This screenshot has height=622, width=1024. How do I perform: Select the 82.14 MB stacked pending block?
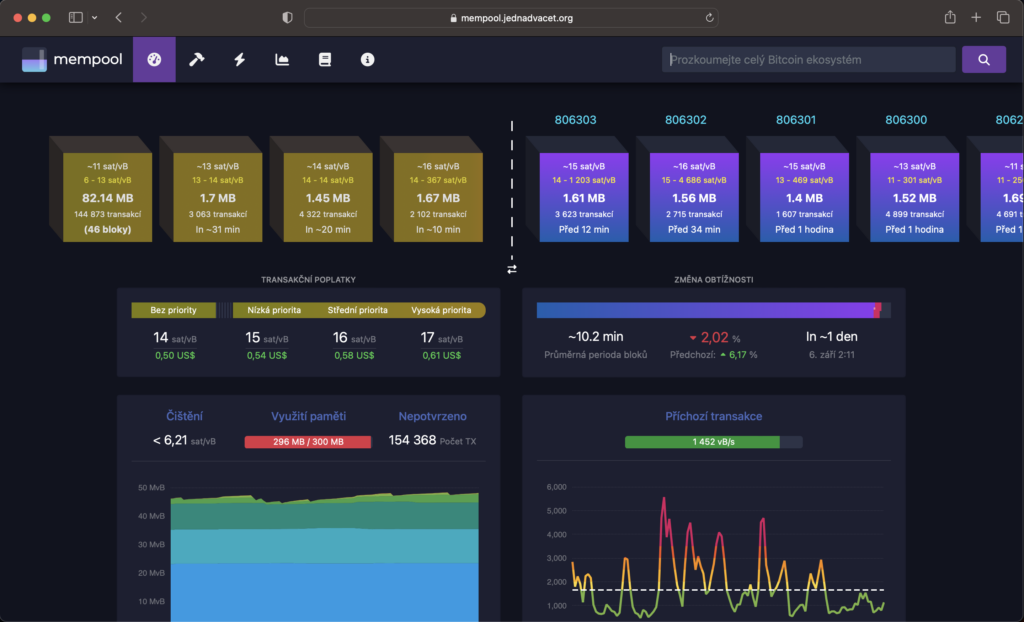107,197
